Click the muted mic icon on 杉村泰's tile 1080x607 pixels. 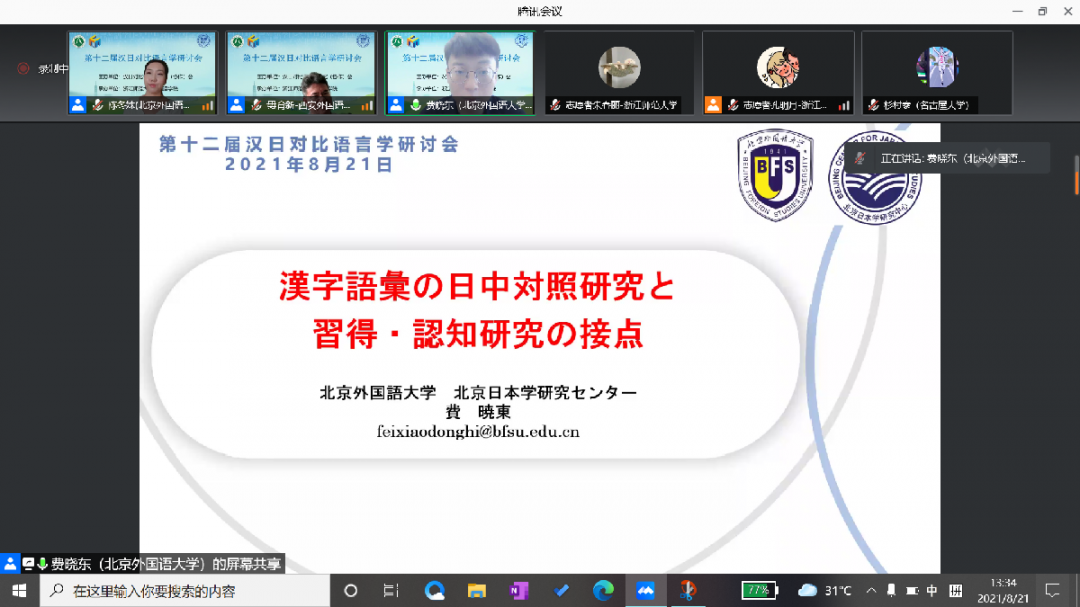[x=873, y=105]
